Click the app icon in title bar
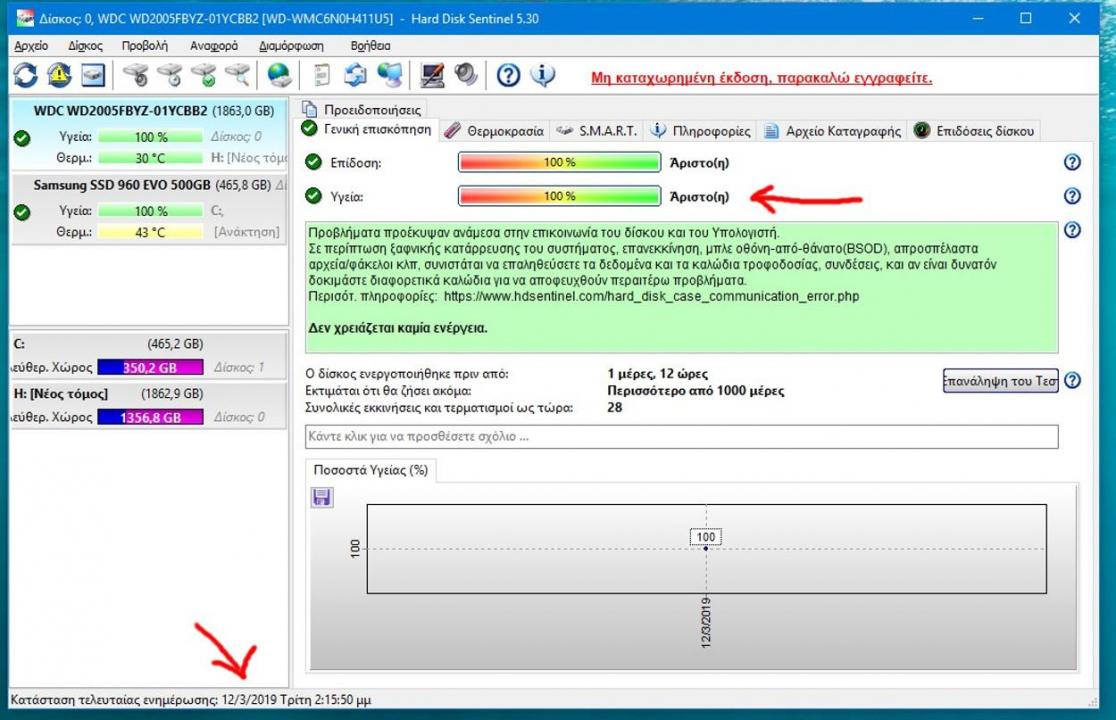Image resolution: width=1116 pixels, height=720 pixels. [x=24, y=18]
